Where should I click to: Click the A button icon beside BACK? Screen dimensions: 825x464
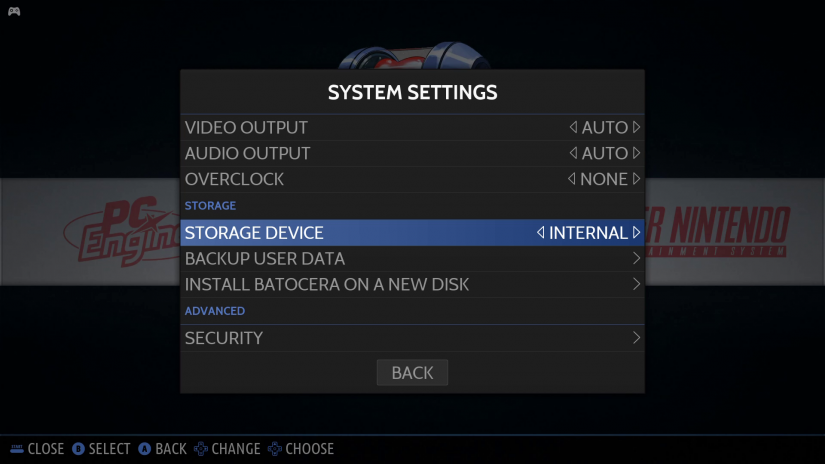click(144, 449)
